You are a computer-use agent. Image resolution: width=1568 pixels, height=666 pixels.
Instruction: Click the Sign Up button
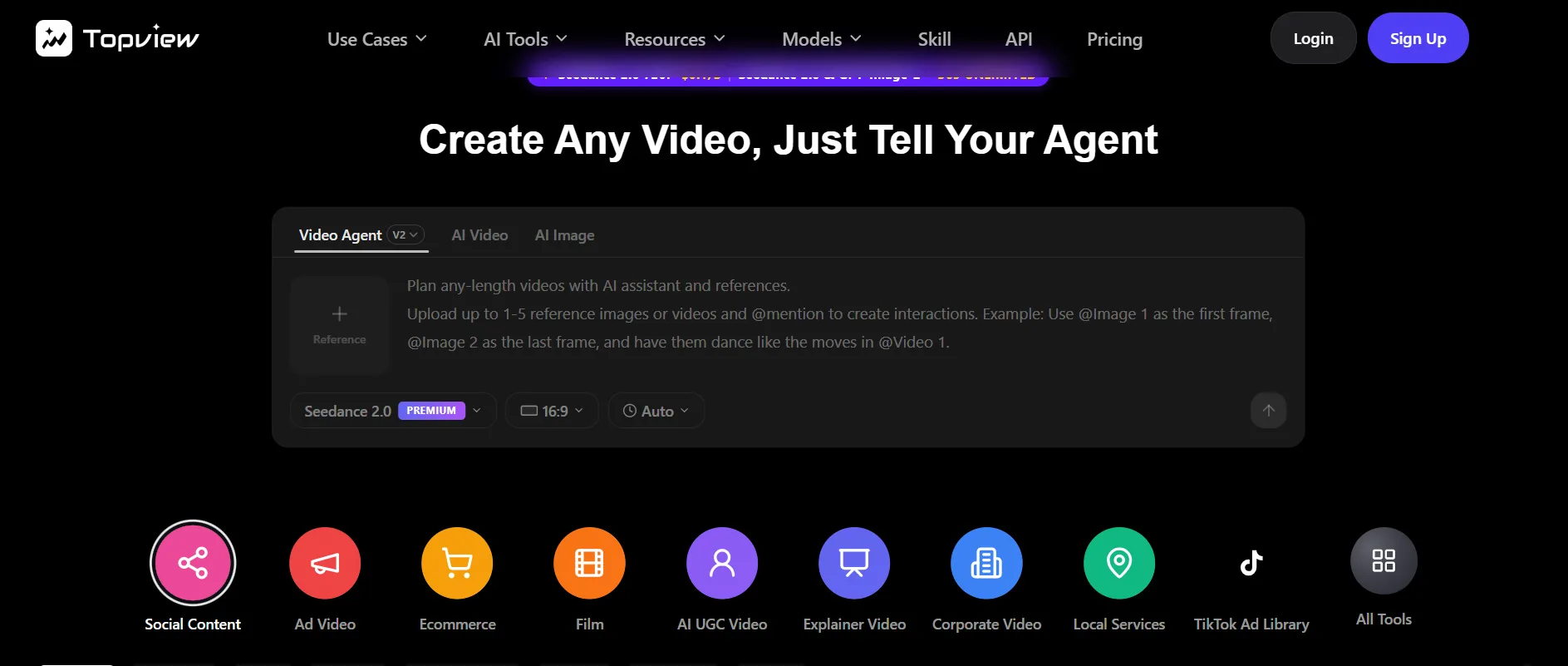(x=1418, y=38)
